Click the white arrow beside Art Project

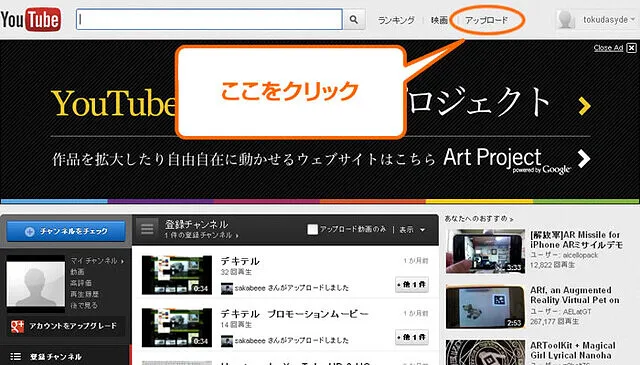pyautogui.click(x=584, y=158)
